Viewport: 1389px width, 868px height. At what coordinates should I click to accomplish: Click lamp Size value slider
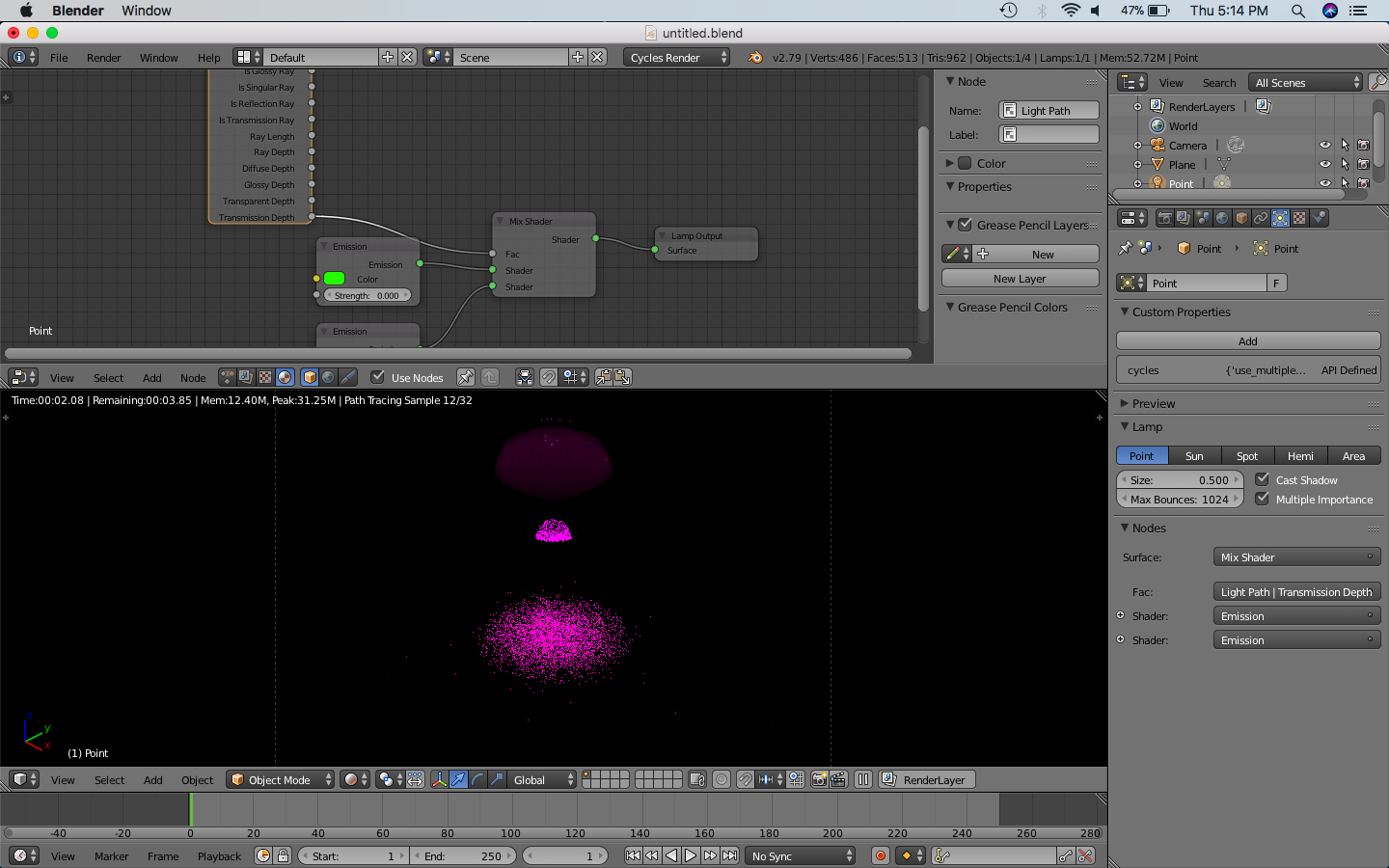(1180, 479)
